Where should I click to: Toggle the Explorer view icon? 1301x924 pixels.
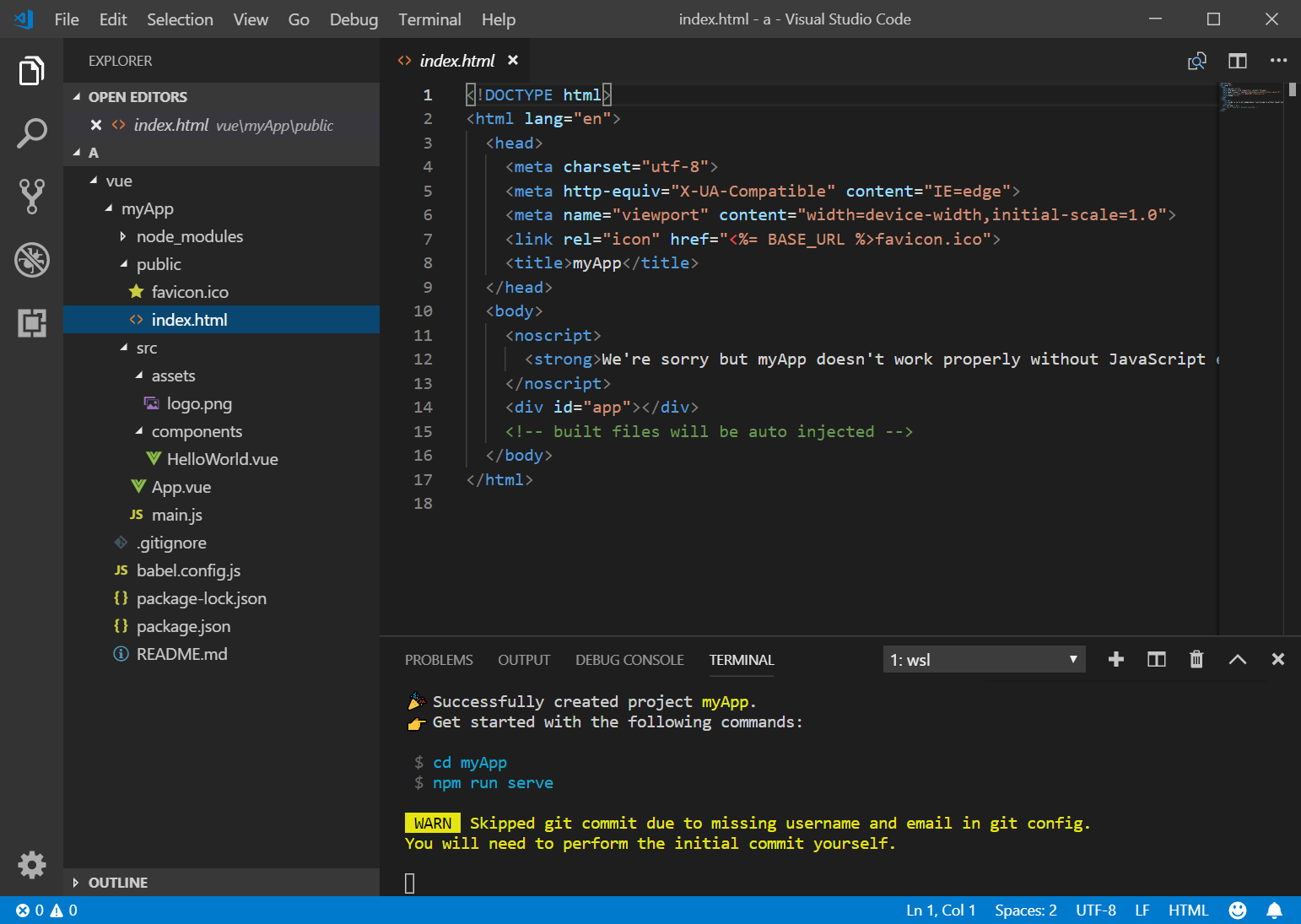pos(31,71)
